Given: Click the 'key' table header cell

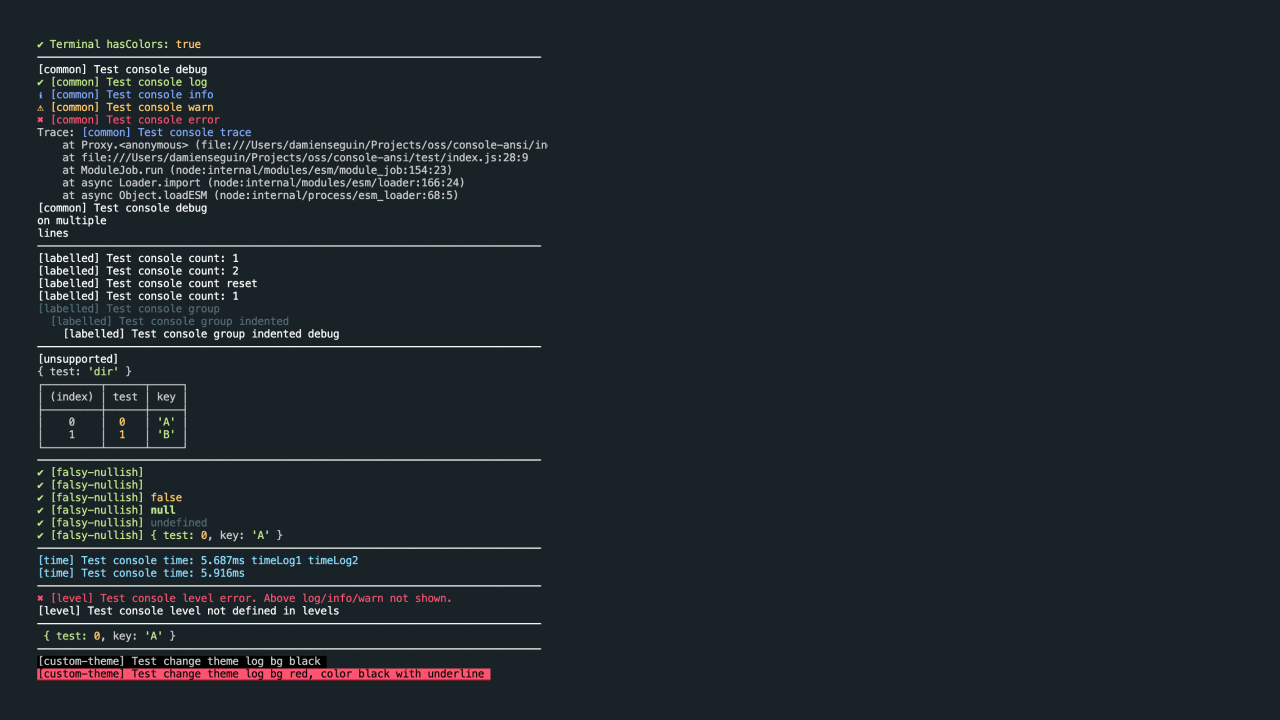Looking at the screenshot, I should tap(166, 397).
